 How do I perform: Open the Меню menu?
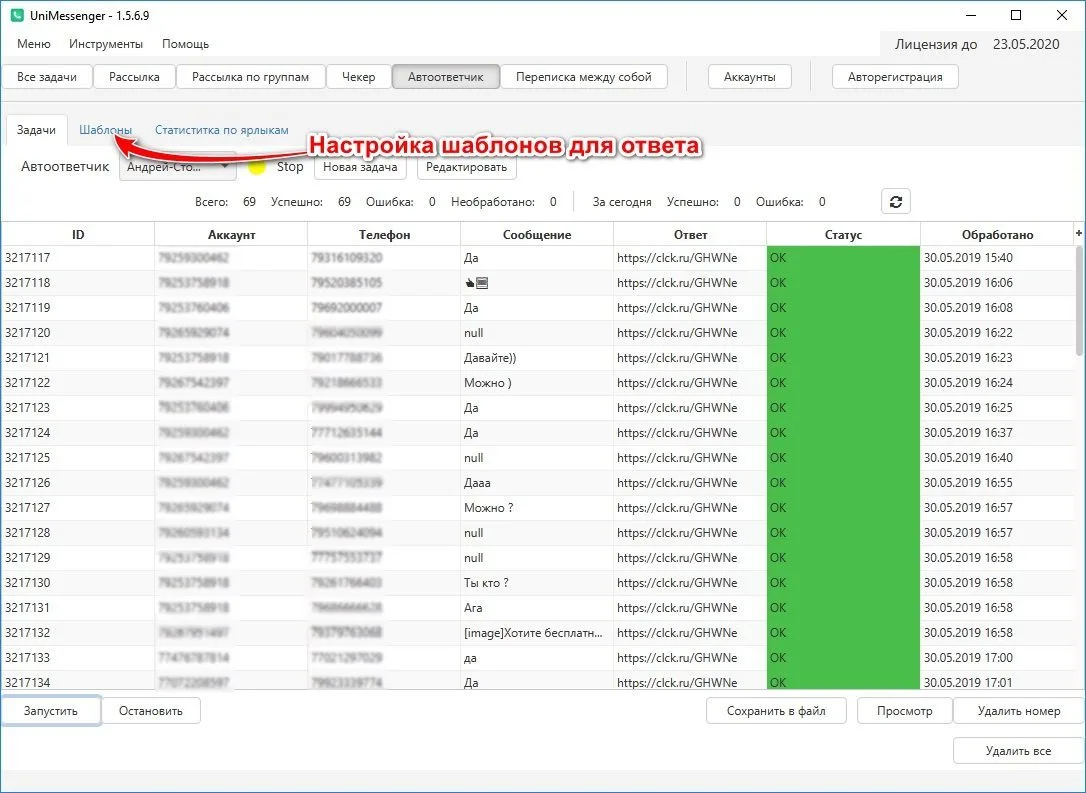point(33,44)
